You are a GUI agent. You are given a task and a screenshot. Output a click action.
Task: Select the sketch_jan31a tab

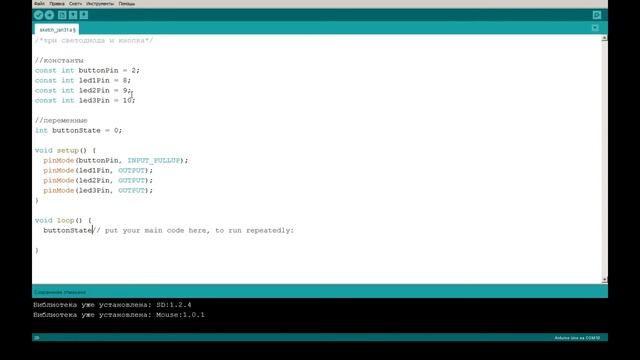click(x=57, y=30)
